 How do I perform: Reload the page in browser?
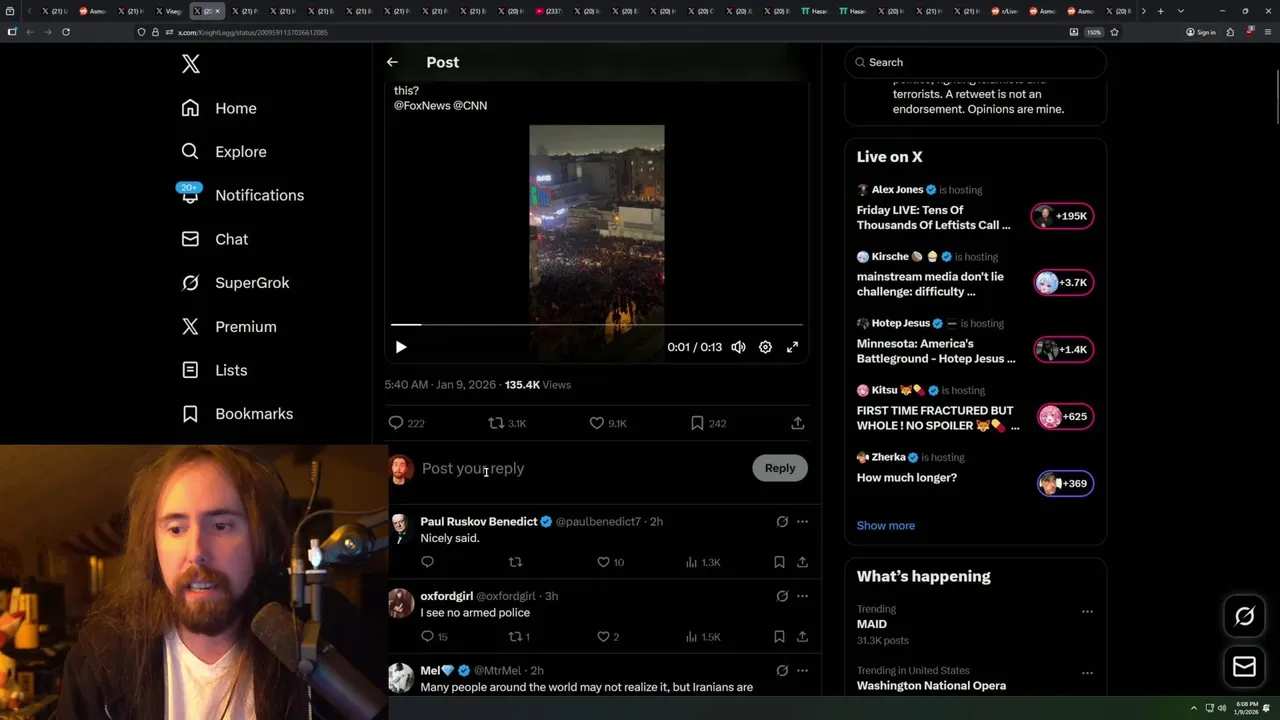click(x=66, y=32)
